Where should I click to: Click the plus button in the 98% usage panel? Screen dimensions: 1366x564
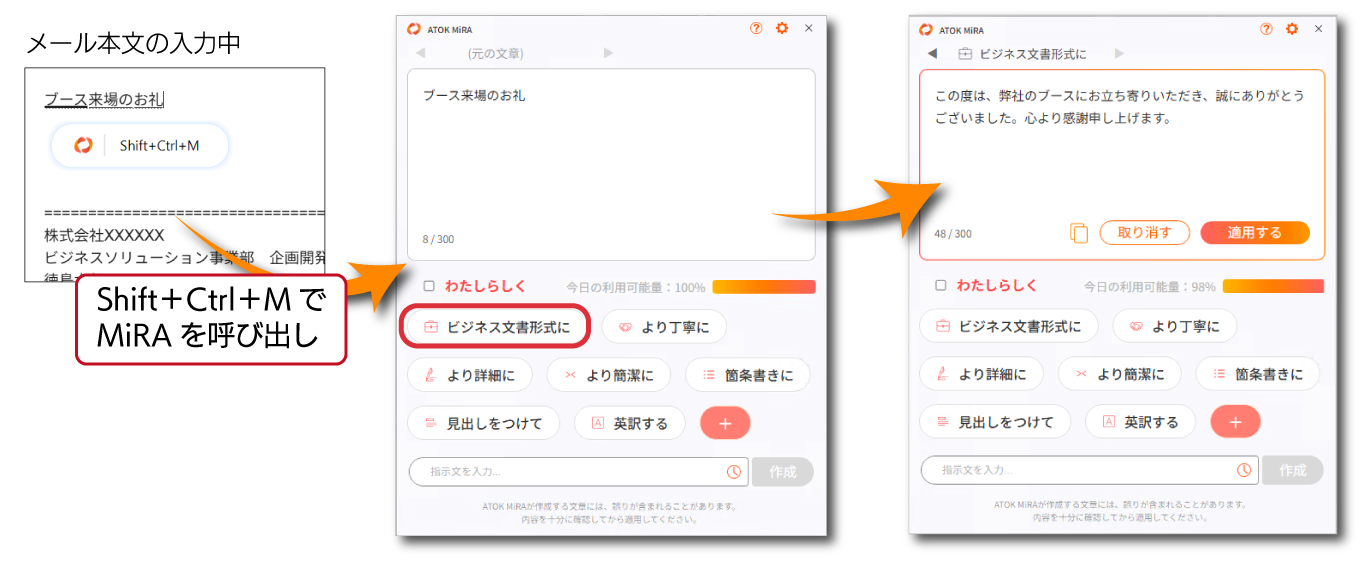coord(1235,422)
